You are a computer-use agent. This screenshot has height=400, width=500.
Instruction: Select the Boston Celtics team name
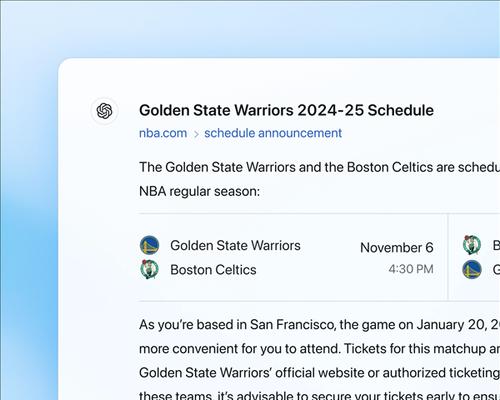tap(213, 270)
